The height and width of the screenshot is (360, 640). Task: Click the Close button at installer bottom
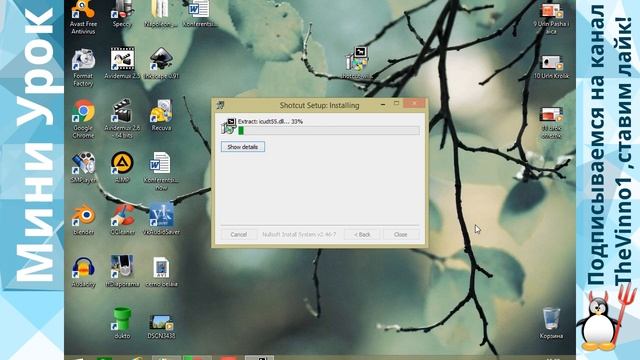tap(400, 235)
